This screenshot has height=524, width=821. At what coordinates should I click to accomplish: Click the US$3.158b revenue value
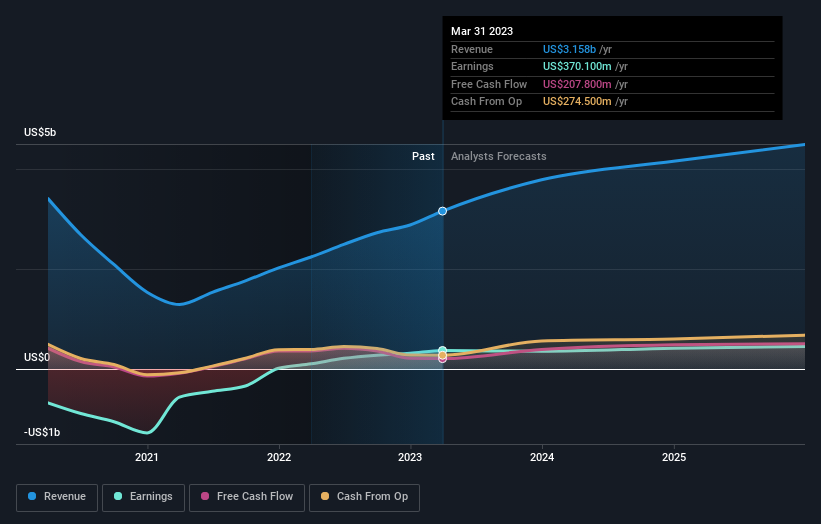[x=569, y=49]
